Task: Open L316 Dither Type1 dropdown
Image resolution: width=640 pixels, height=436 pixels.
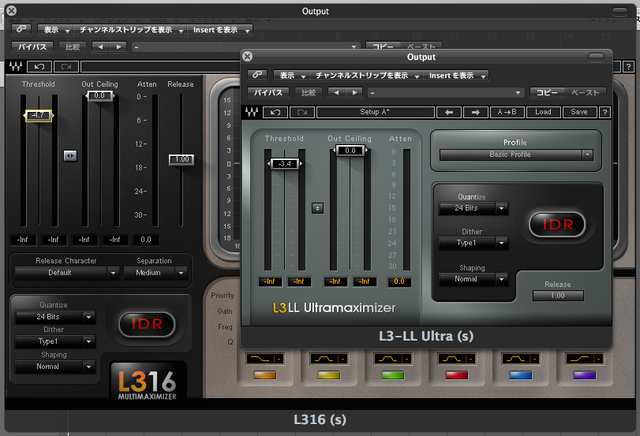Action: (x=55, y=341)
